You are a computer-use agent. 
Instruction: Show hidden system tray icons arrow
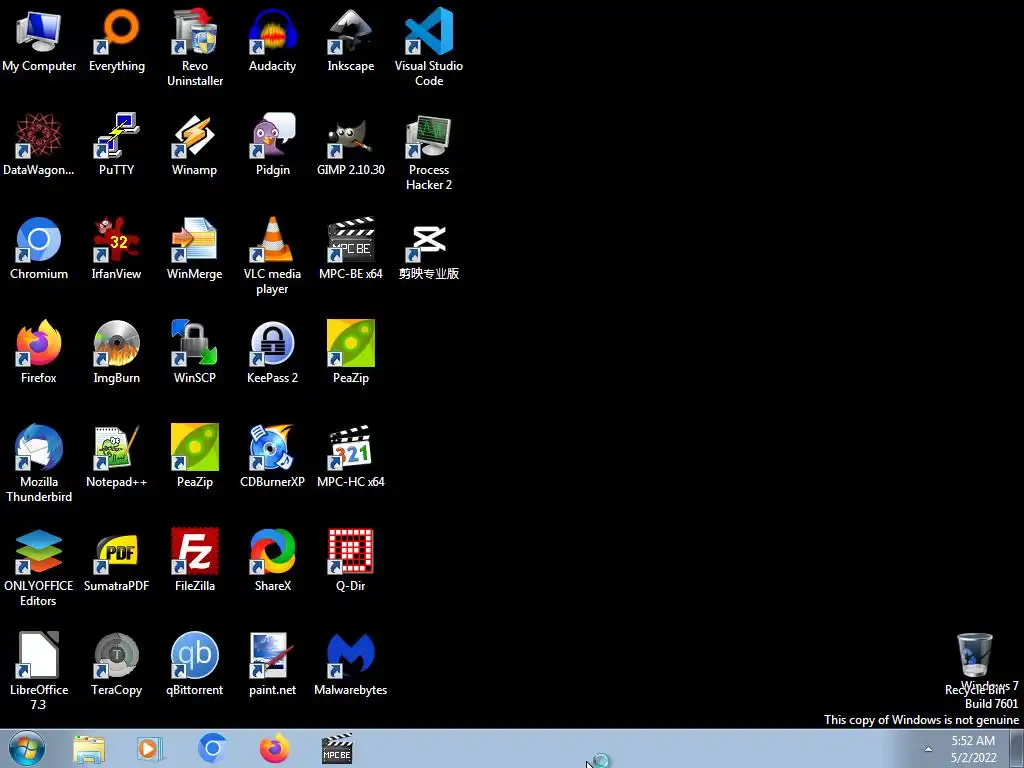click(928, 749)
